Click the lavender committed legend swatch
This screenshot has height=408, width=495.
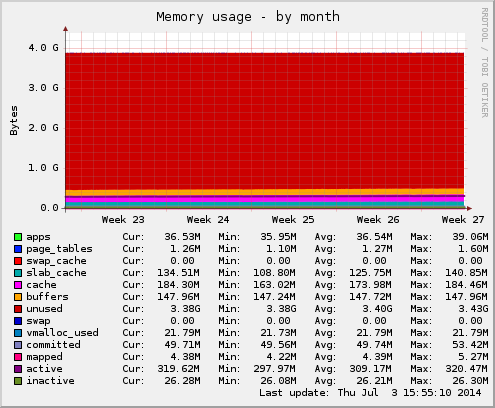click(x=18, y=345)
